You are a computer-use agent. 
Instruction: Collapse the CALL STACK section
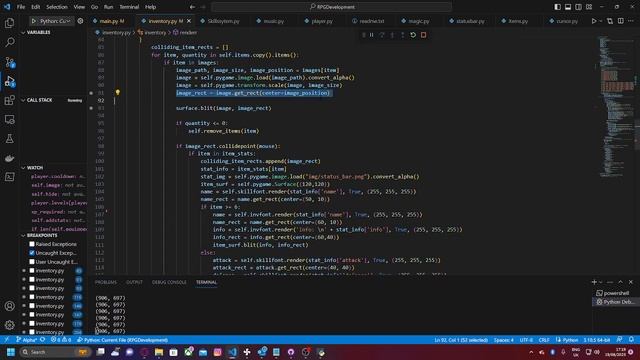23,100
